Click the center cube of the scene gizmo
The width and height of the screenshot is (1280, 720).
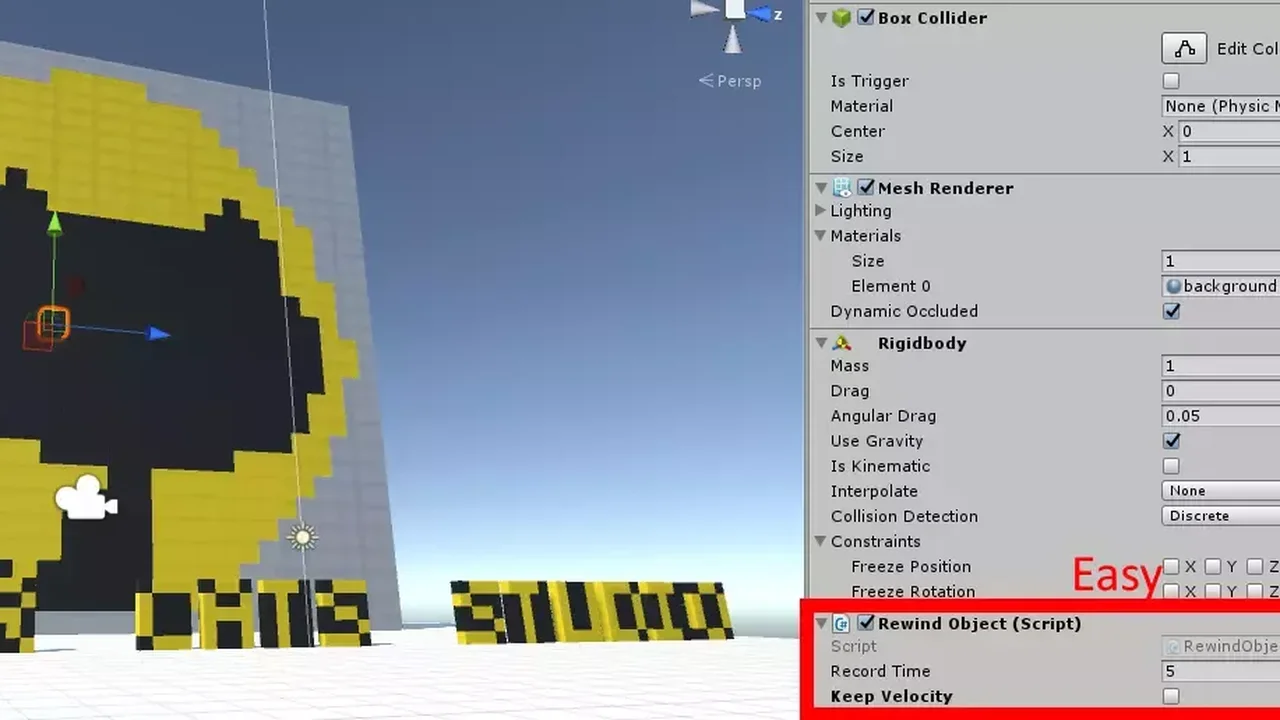coord(735,9)
